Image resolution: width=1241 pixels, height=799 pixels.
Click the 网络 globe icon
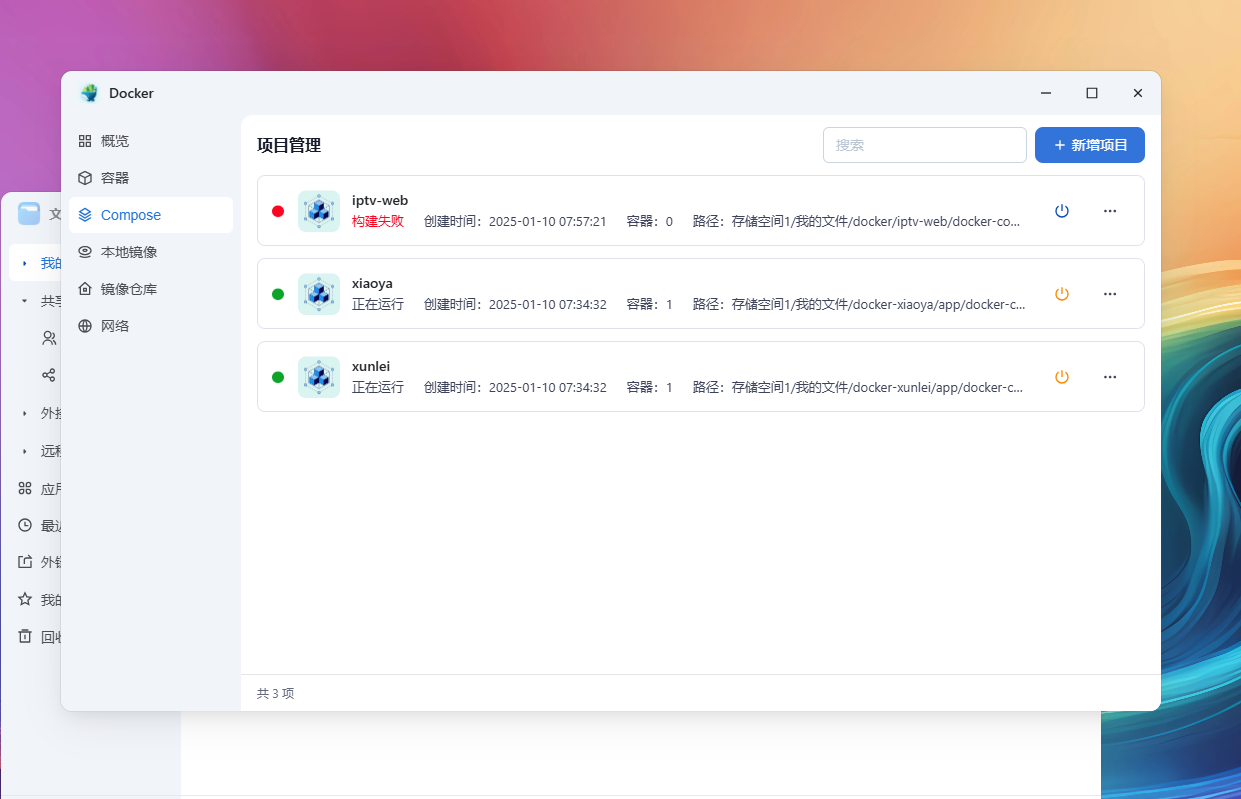pos(85,326)
